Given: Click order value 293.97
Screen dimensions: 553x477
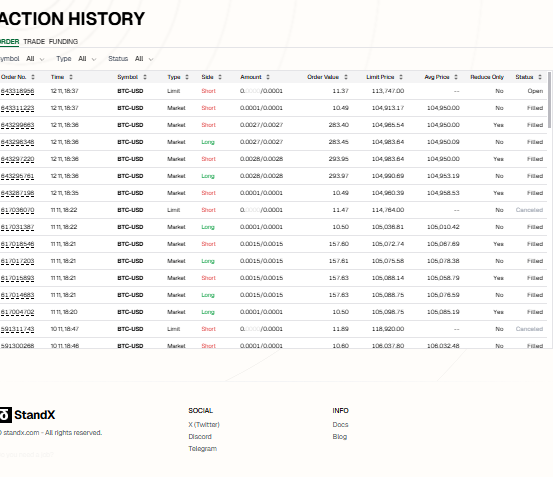Looking at the screenshot, I should pyautogui.click(x=339, y=176).
